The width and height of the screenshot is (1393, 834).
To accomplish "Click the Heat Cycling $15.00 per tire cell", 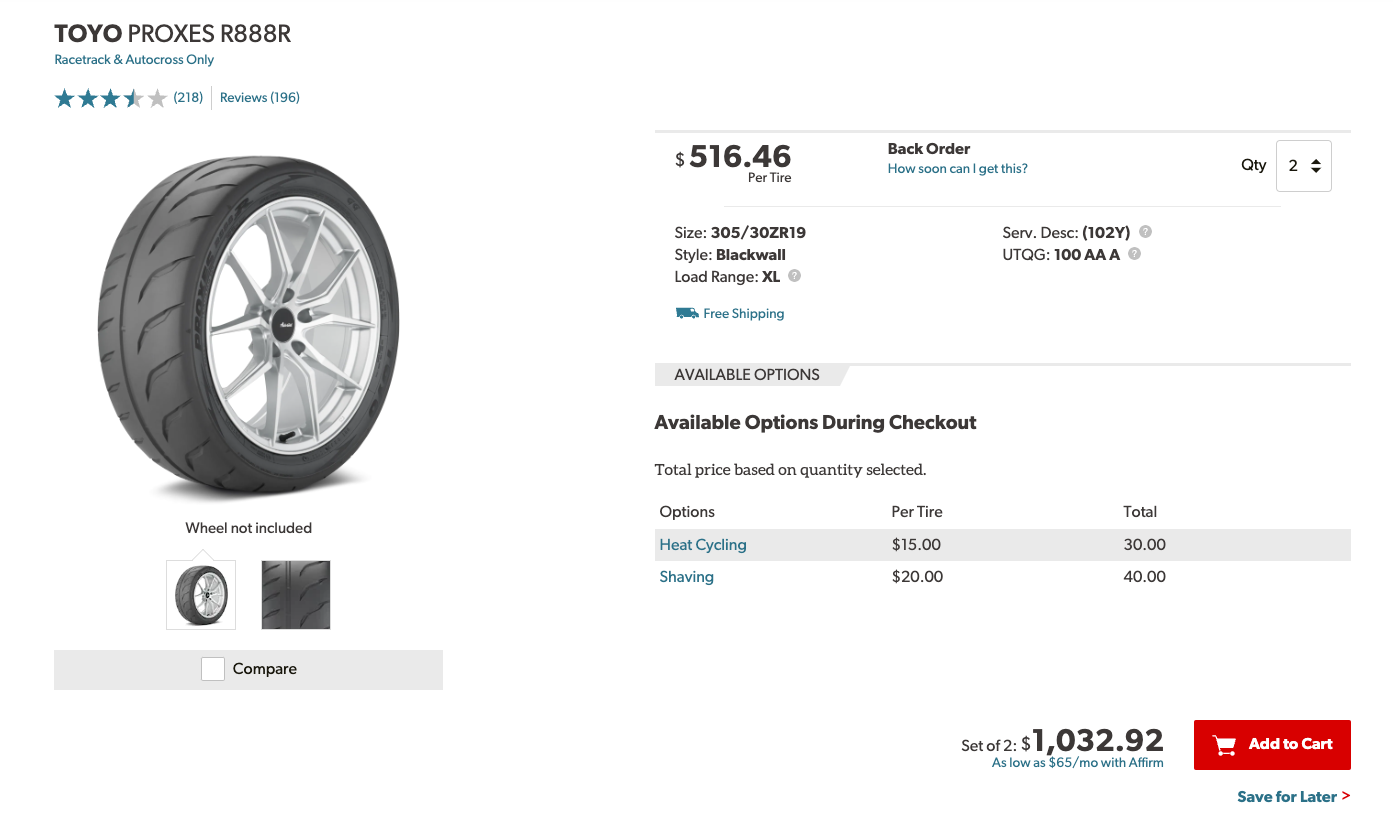I will pyautogui.click(x=916, y=545).
